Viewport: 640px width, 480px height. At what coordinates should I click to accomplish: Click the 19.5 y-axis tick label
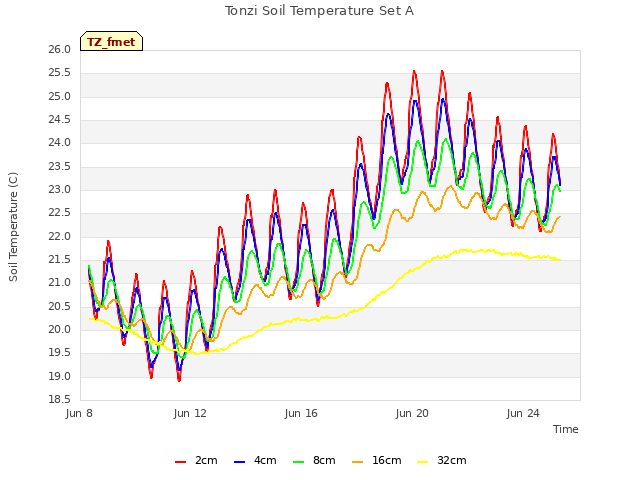60,353
